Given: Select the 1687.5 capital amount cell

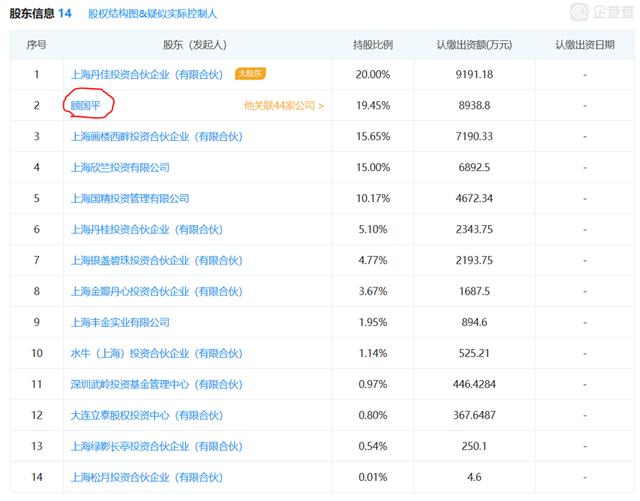Looking at the screenshot, I should pyautogui.click(x=474, y=292).
